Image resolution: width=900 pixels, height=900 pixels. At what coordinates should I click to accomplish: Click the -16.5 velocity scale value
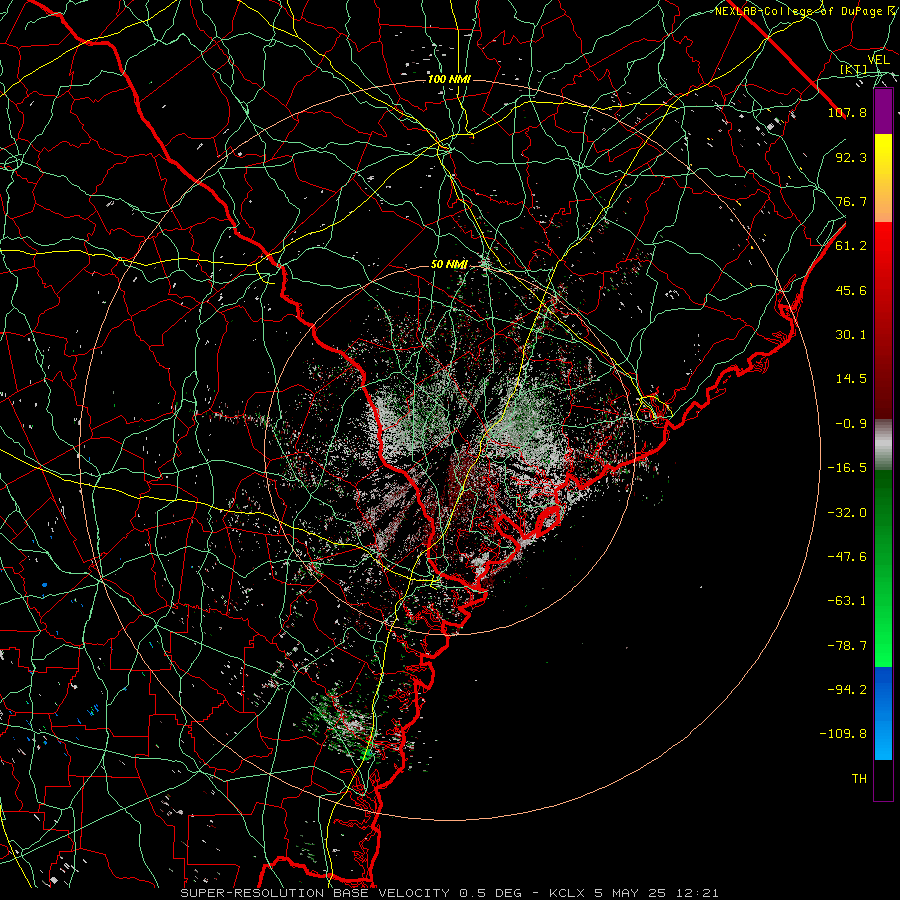847,468
